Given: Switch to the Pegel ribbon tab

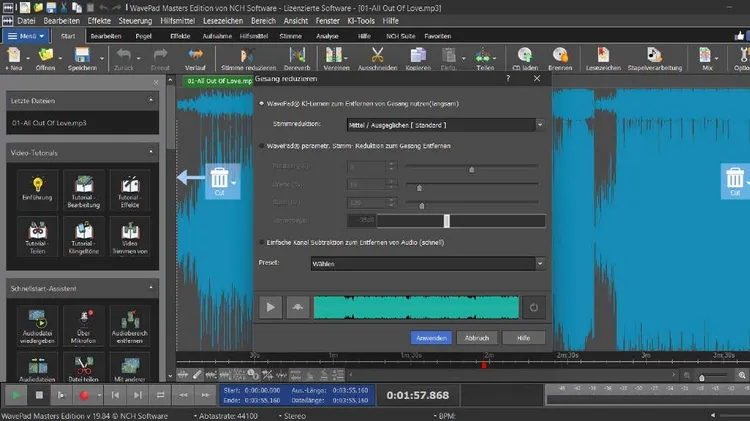Looking at the screenshot, I should coord(144,35).
